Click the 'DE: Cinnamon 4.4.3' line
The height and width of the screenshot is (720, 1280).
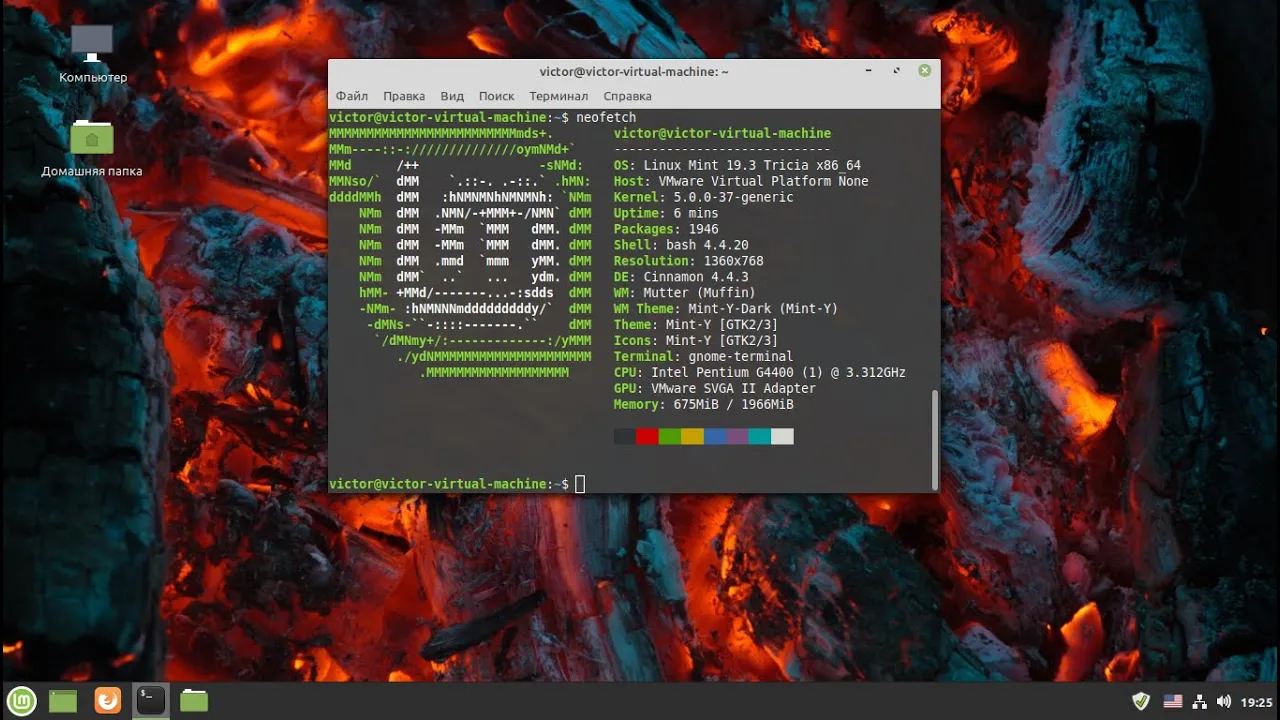(x=681, y=277)
